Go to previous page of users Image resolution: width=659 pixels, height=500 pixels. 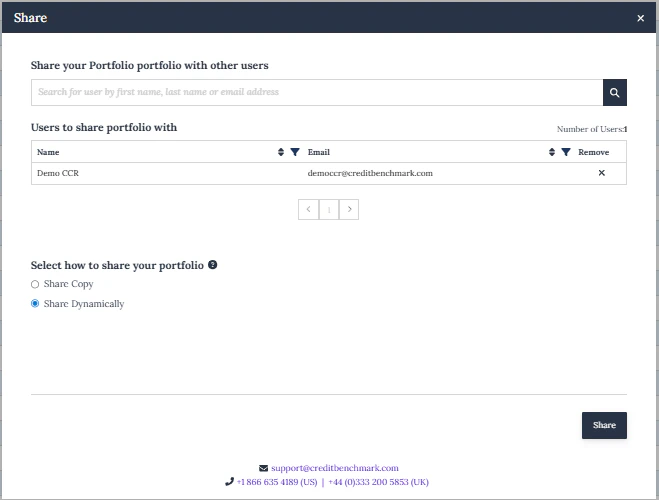(308, 209)
